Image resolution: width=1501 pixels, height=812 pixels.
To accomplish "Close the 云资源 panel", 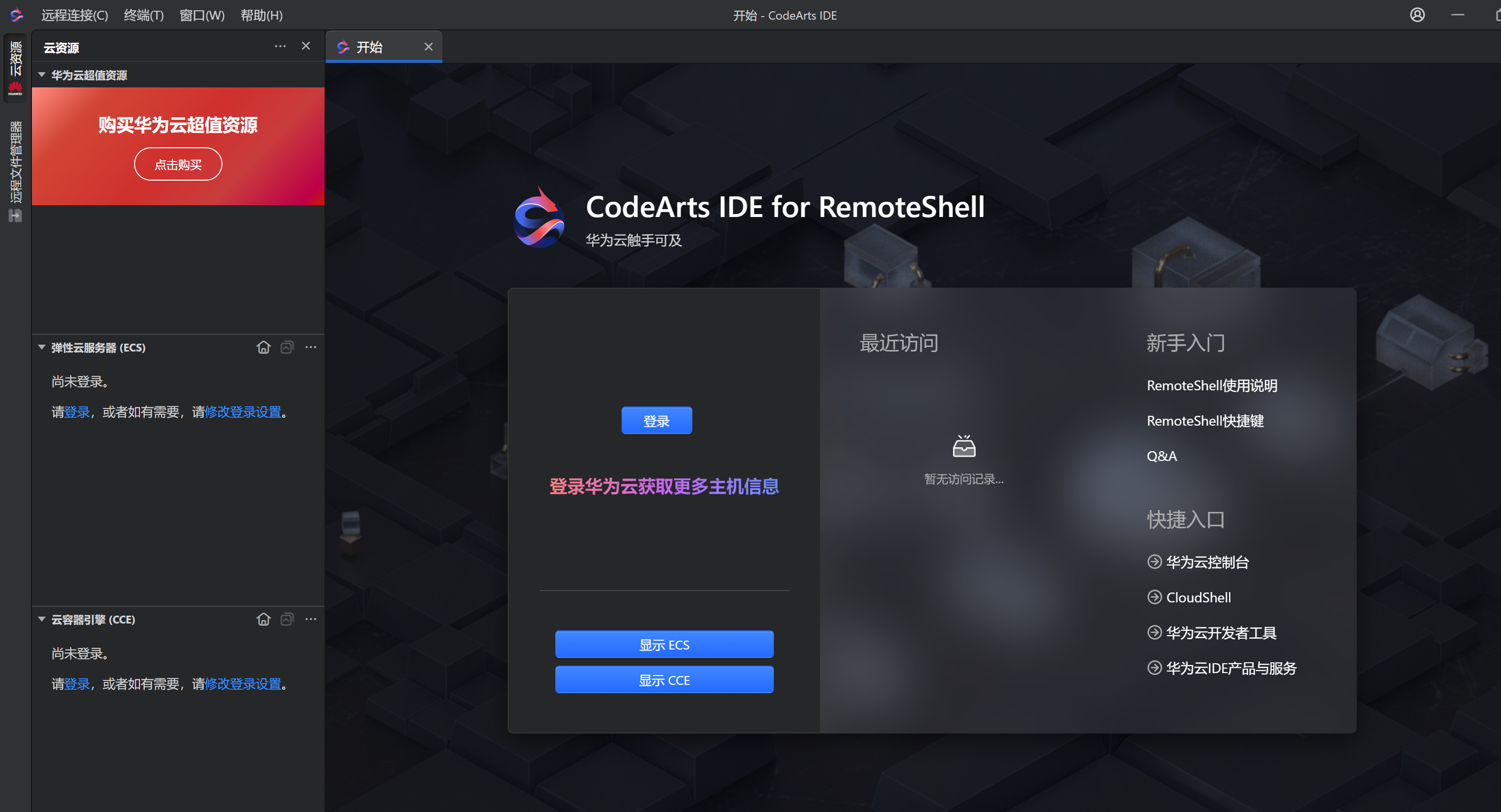I will [x=306, y=46].
